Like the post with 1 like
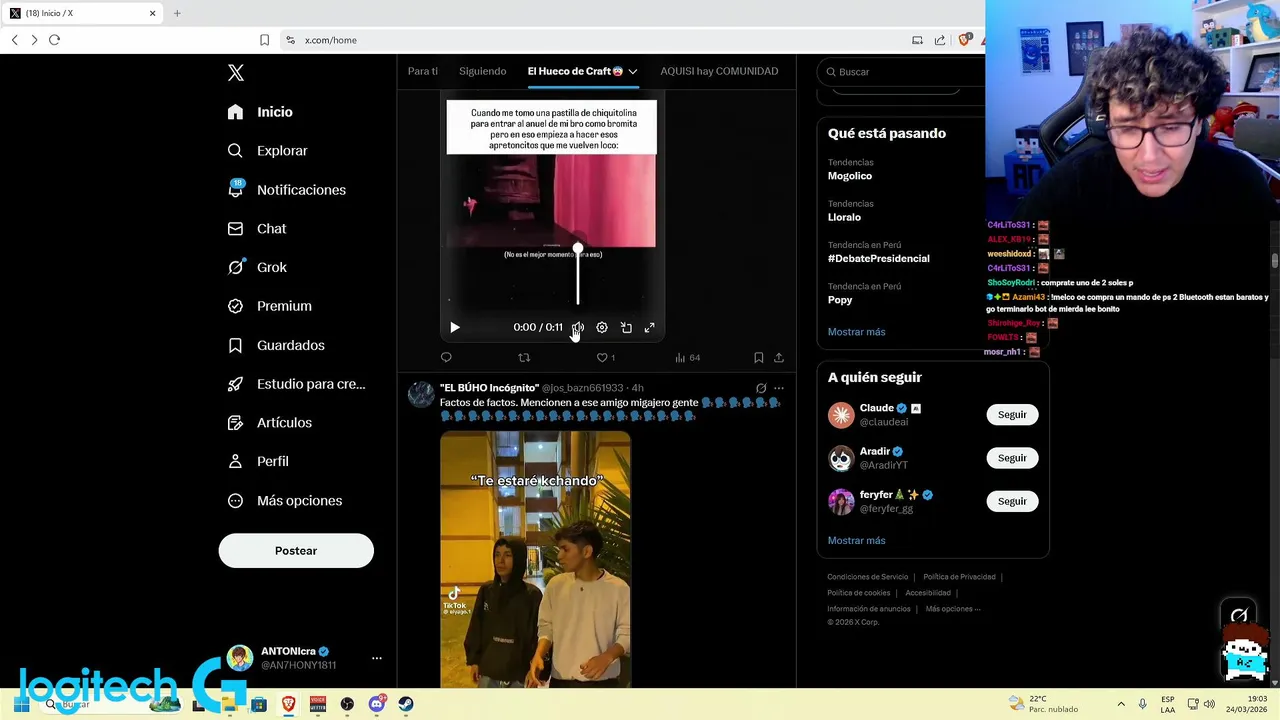The height and width of the screenshot is (720, 1280). click(606, 357)
